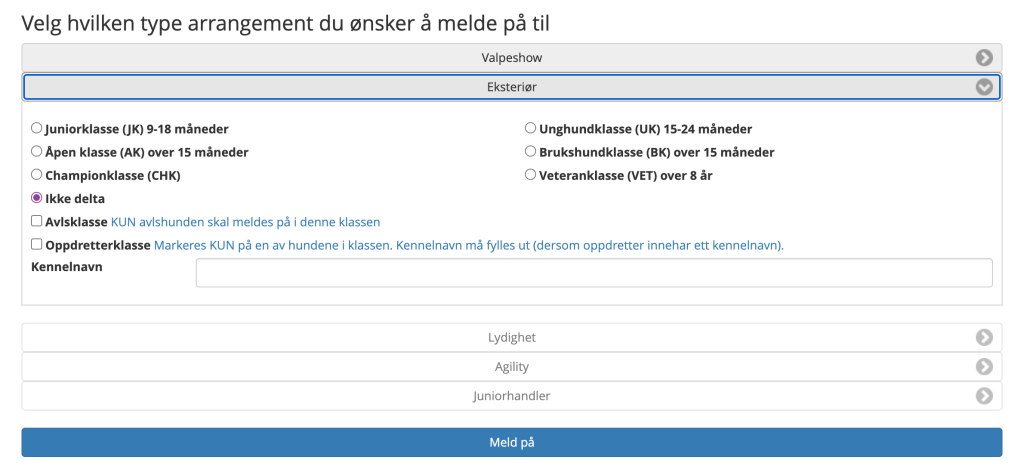Choose Åpen klasse (AK) over 15 måneder
1024x463 pixels.
tap(37, 152)
